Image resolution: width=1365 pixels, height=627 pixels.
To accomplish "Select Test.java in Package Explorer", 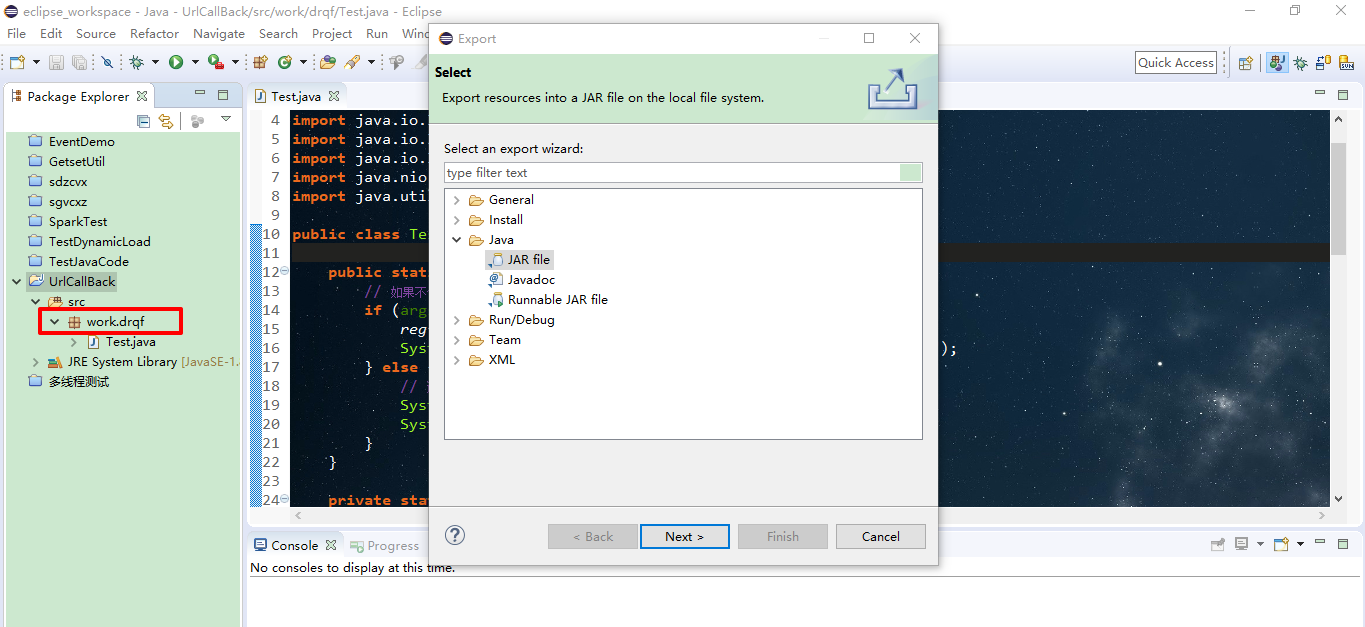I will point(121,342).
